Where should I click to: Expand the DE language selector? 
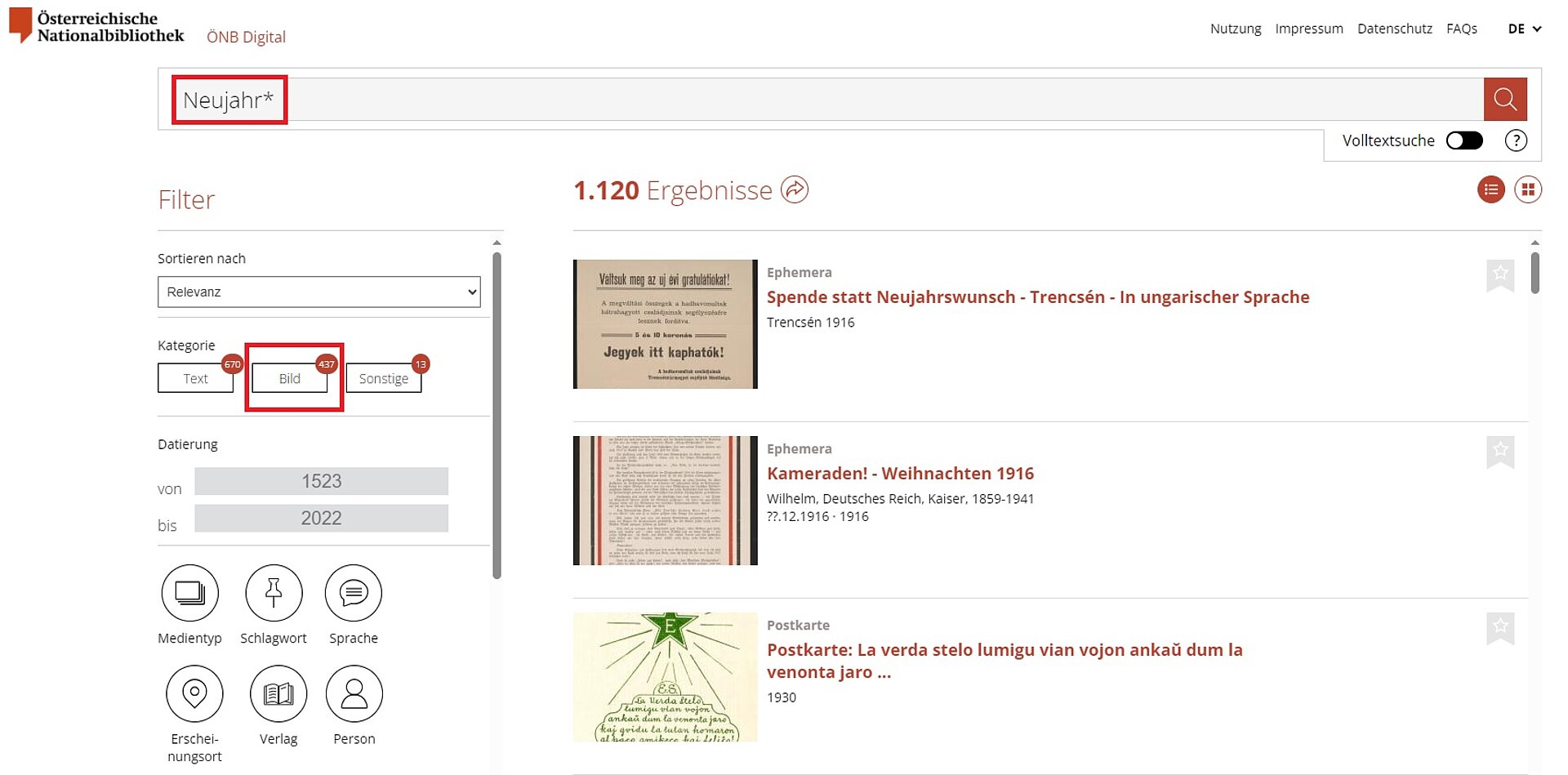(x=1525, y=29)
